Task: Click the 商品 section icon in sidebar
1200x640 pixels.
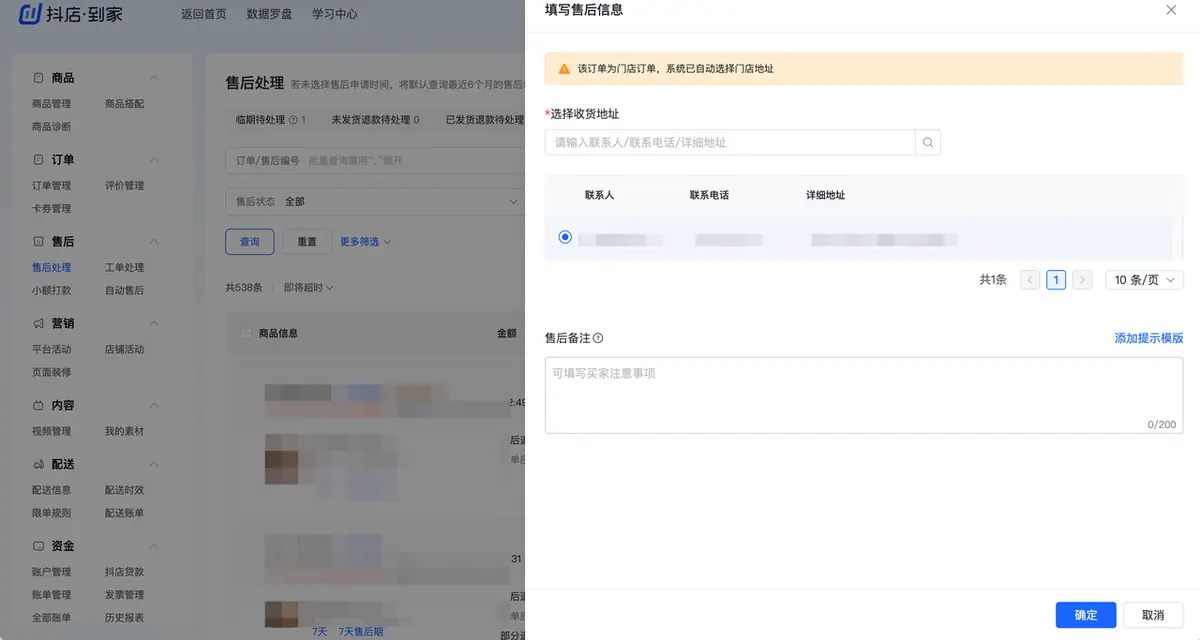Action: click(x=38, y=78)
